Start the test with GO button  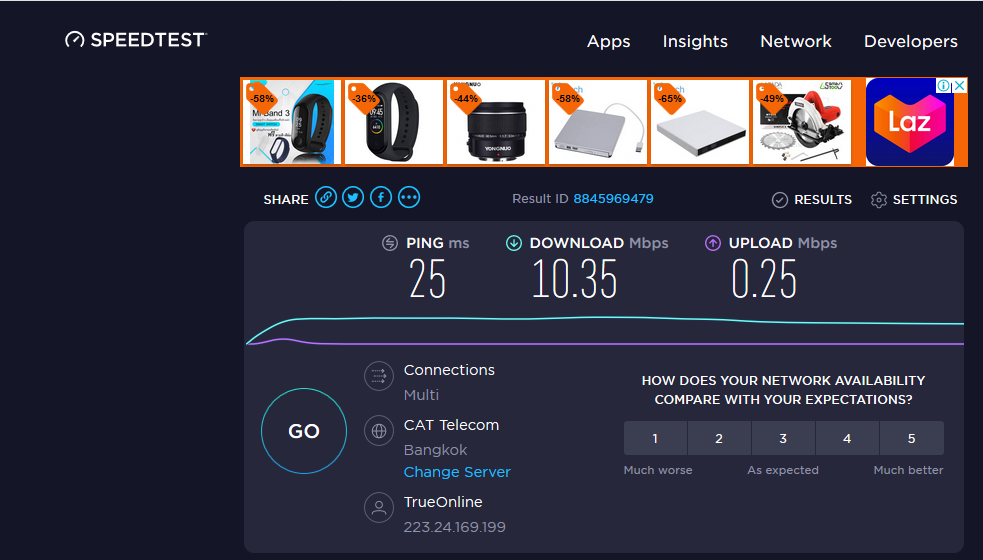(304, 431)
